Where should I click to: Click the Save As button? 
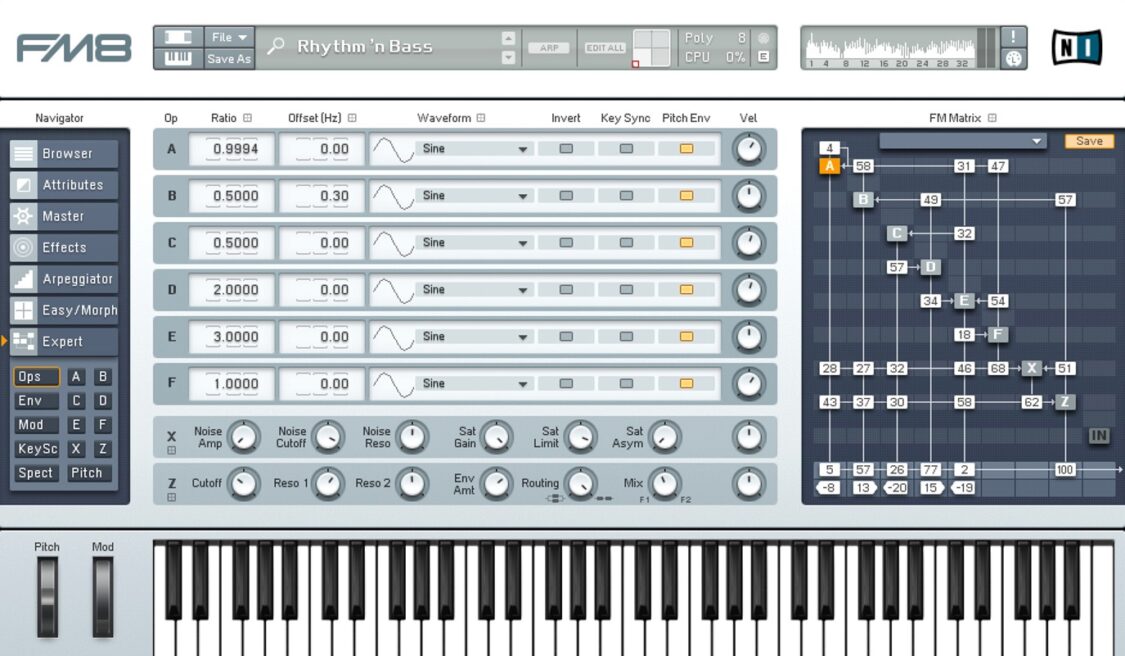coord(228,58)
